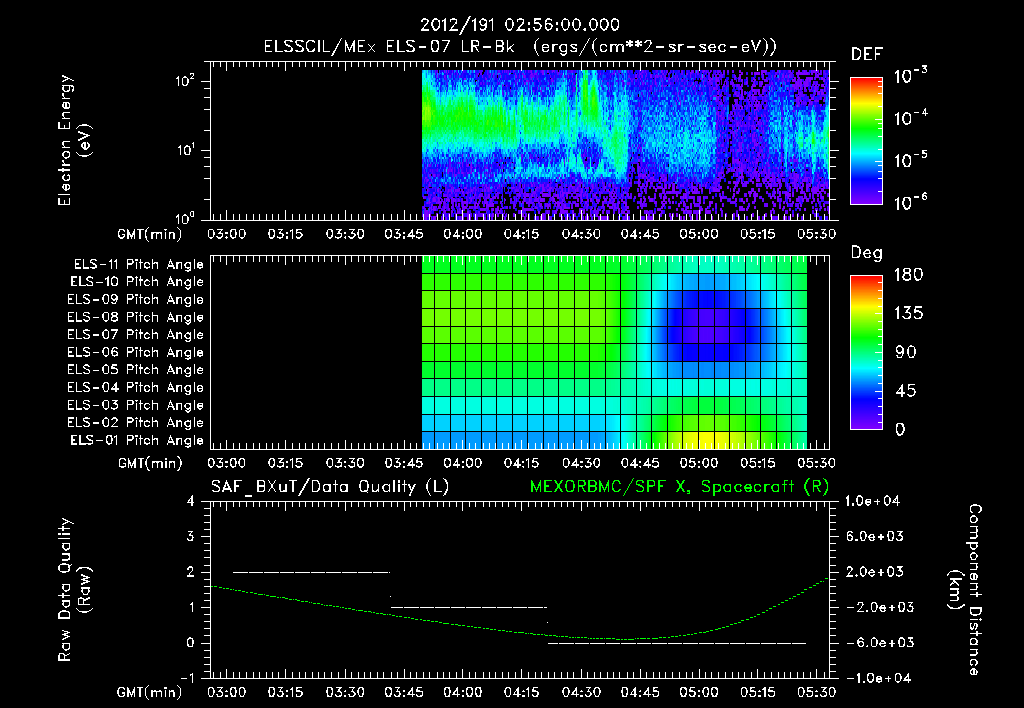Click the DEF color bar title

(x=867, y=54)
